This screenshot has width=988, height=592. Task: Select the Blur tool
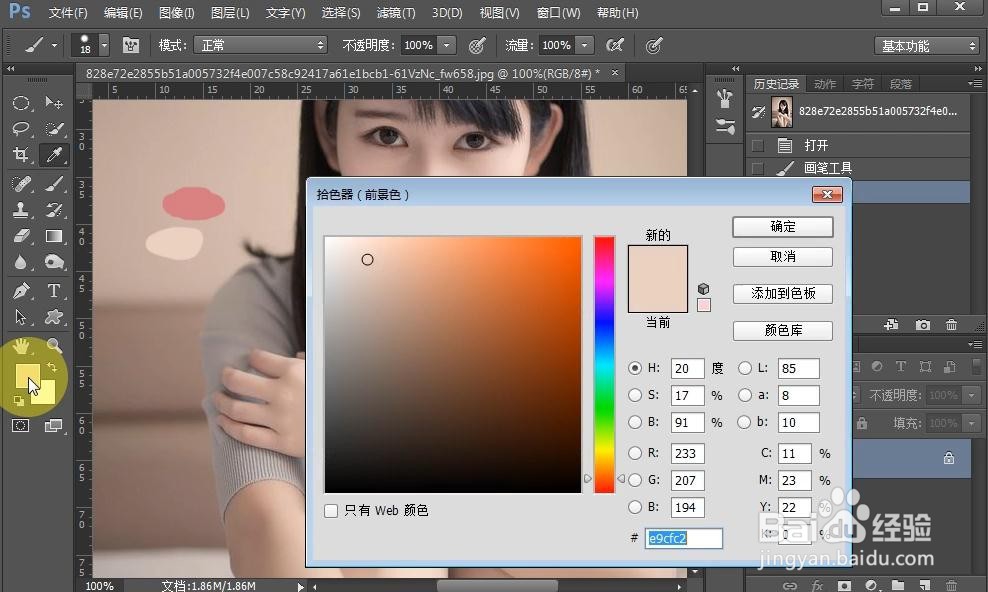click(22, 261)
